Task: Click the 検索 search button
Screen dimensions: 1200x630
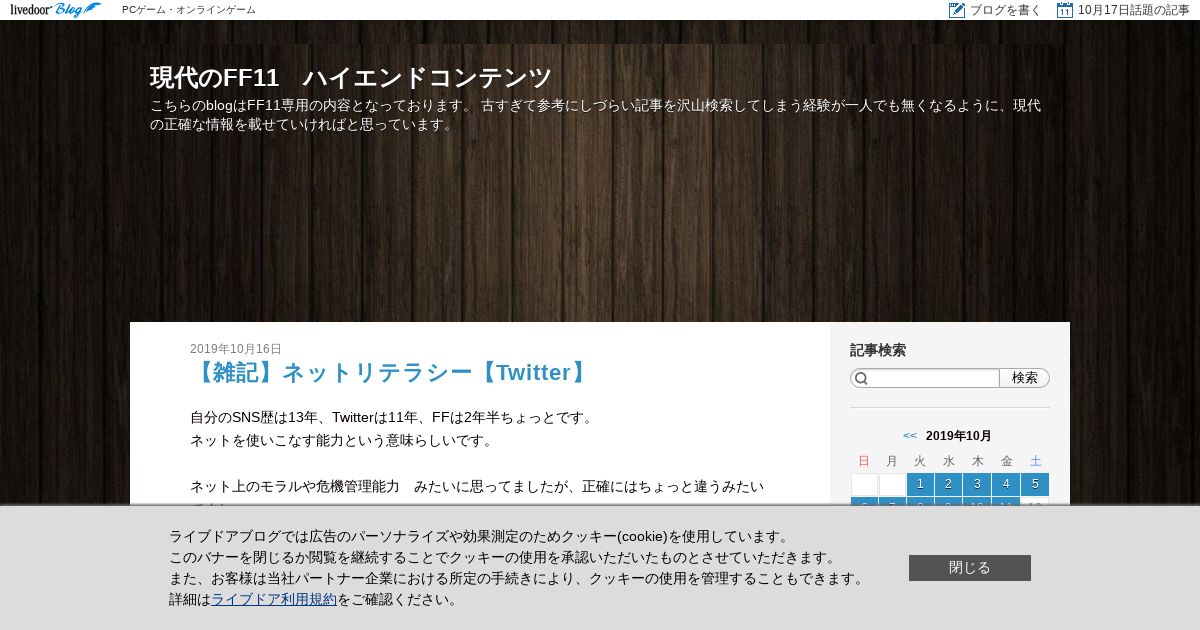Action: tap(1025, 378)
